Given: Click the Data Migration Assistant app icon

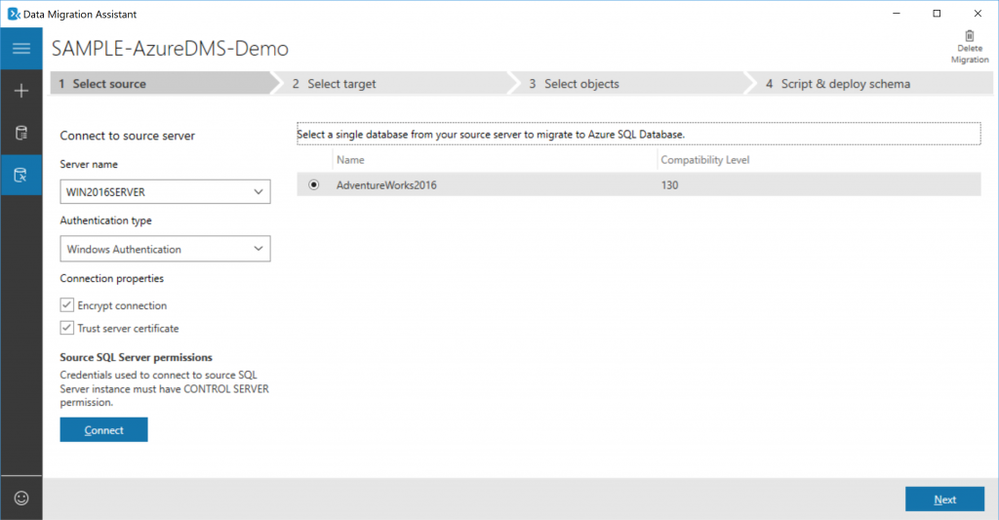Looking at the screenshot, I should click(13, 13).
